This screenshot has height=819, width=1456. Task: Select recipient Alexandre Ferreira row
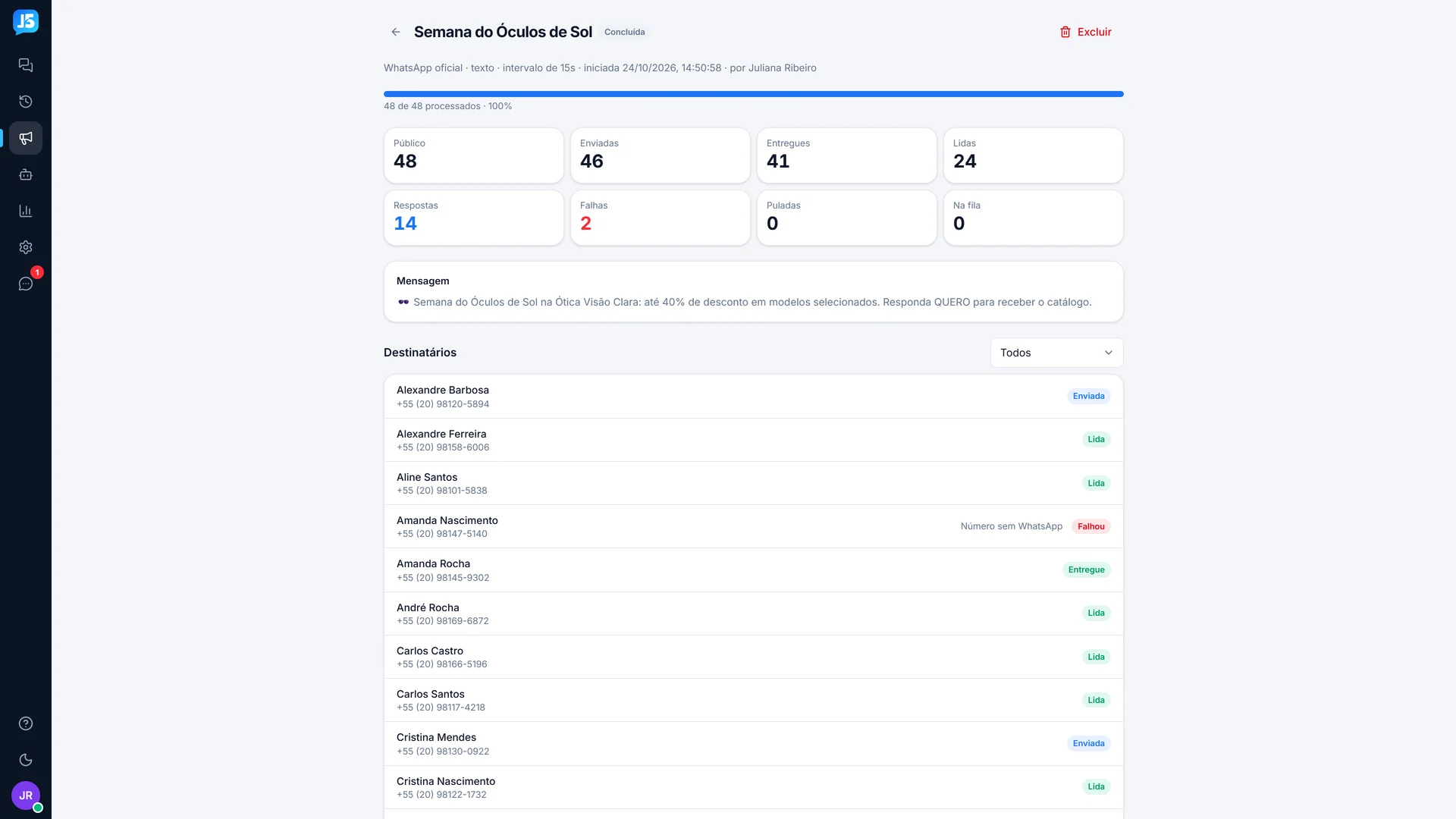753,440
